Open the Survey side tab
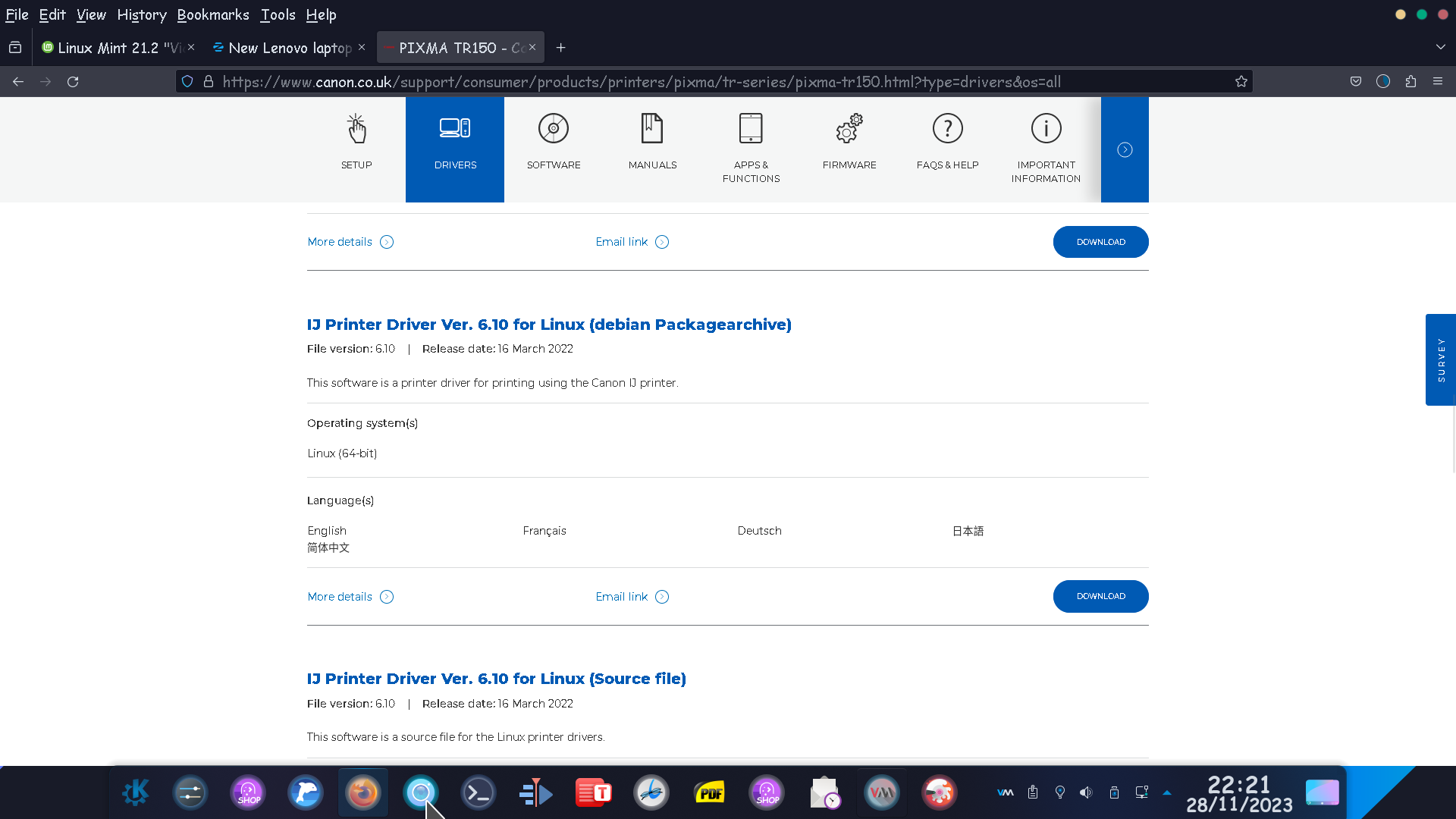 [1441, 359]
